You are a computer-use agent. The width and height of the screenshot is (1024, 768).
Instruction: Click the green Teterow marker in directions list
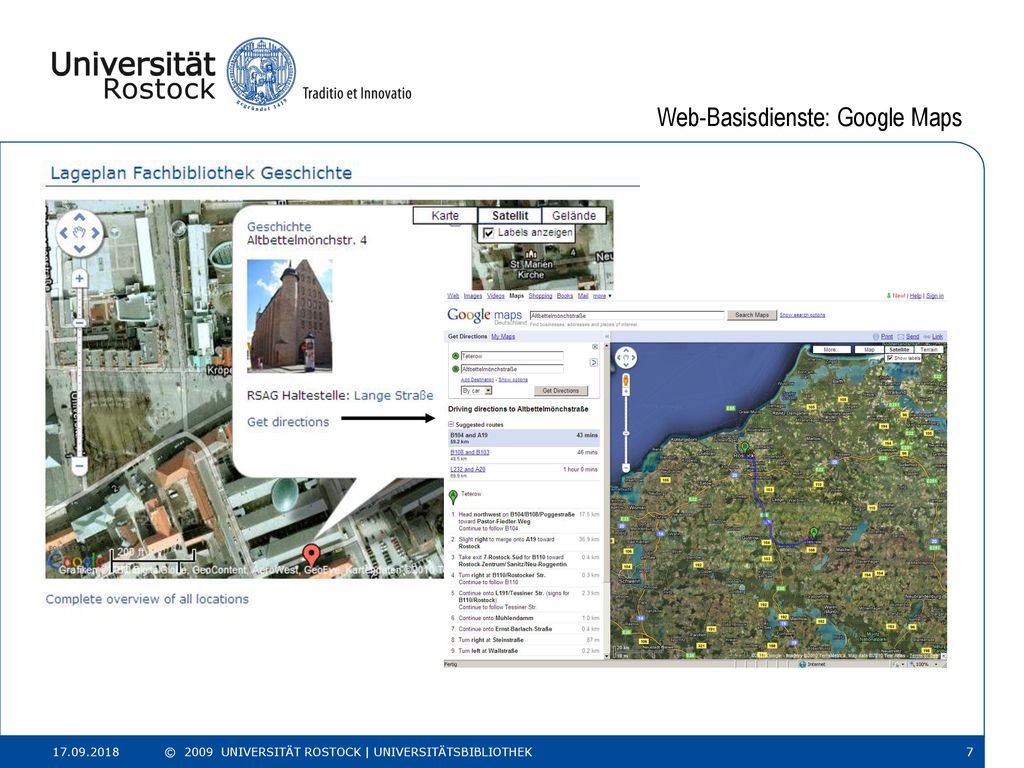pyautogui.click(x=453, y=497)
